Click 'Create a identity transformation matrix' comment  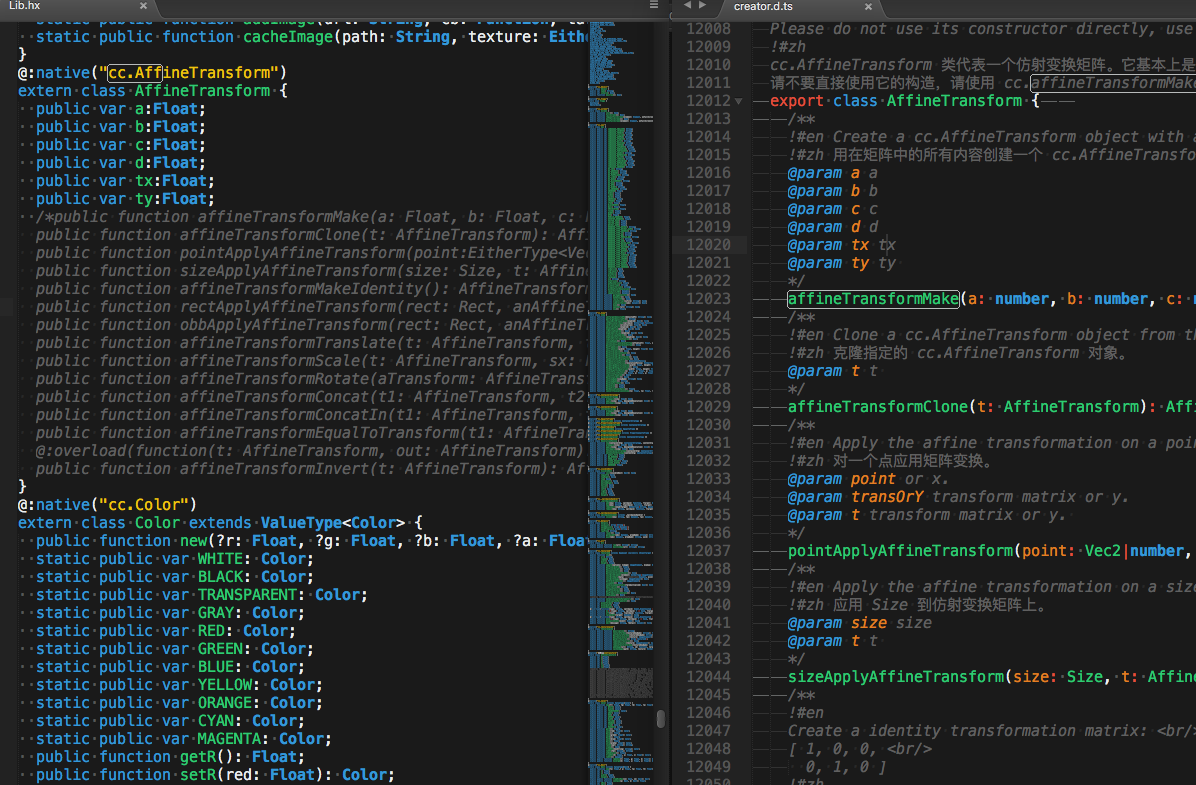(992, 731)
